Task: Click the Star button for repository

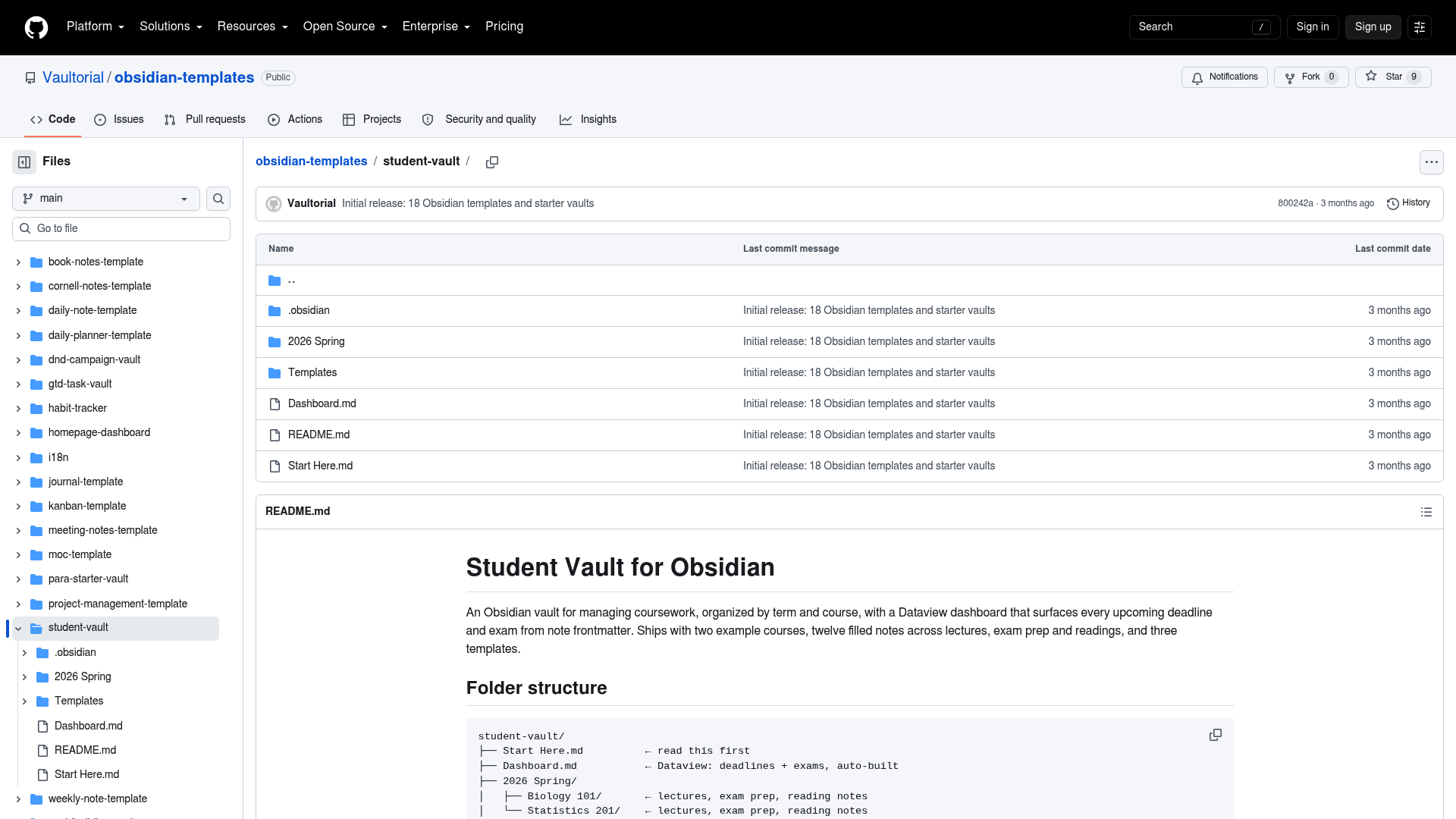Action: (1392, 77)
